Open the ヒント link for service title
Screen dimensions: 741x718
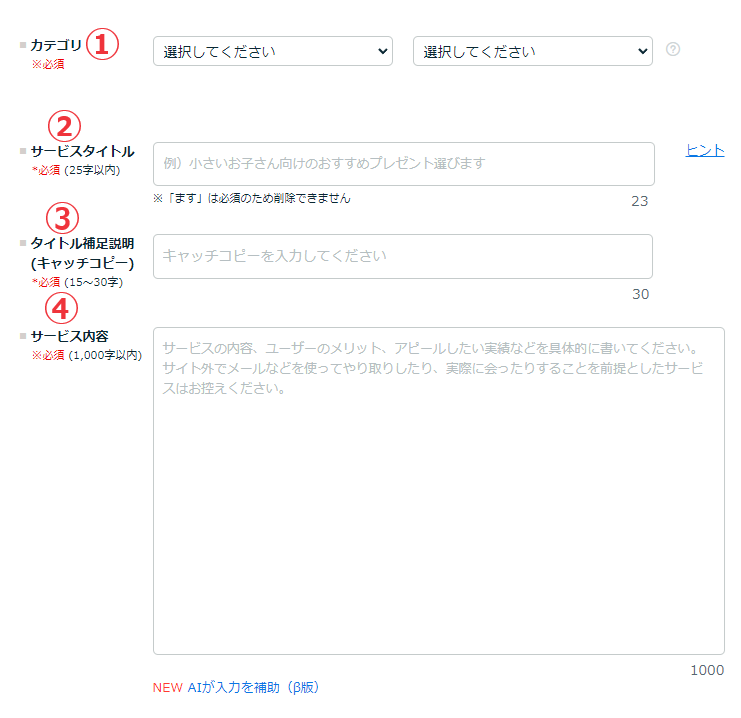[x=705, y=150]
